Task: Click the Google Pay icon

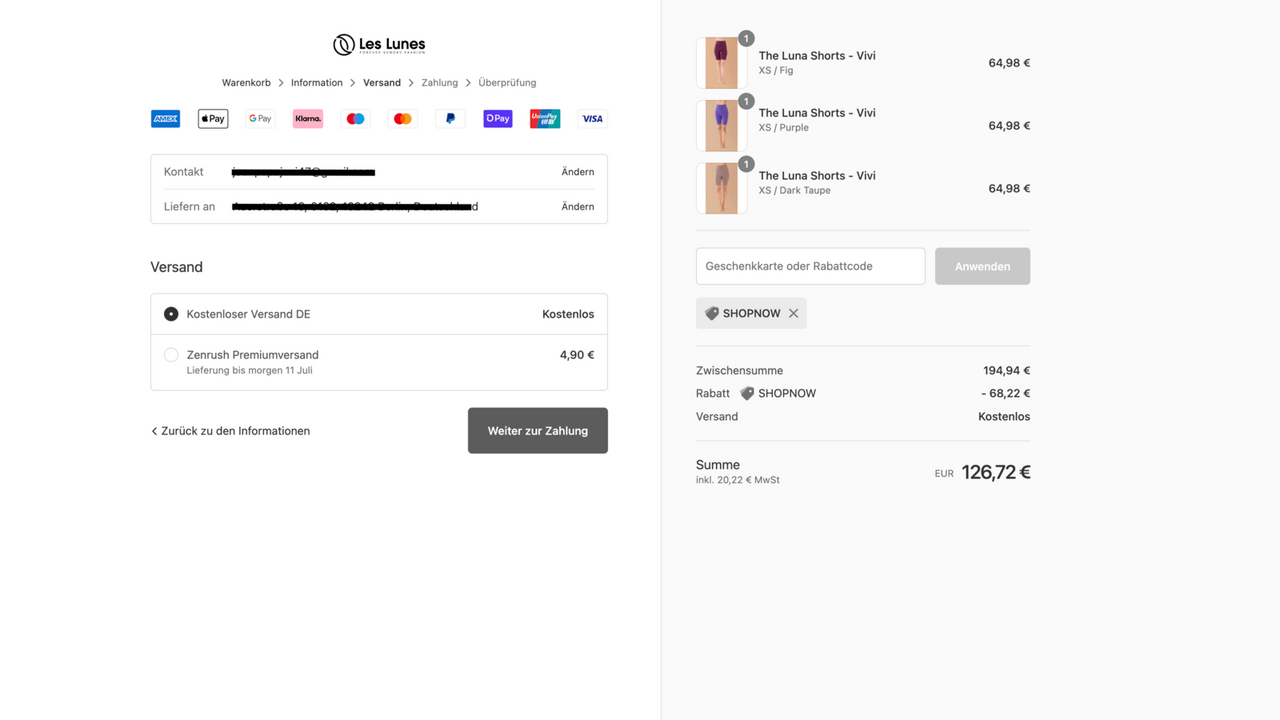Action: 260,119
